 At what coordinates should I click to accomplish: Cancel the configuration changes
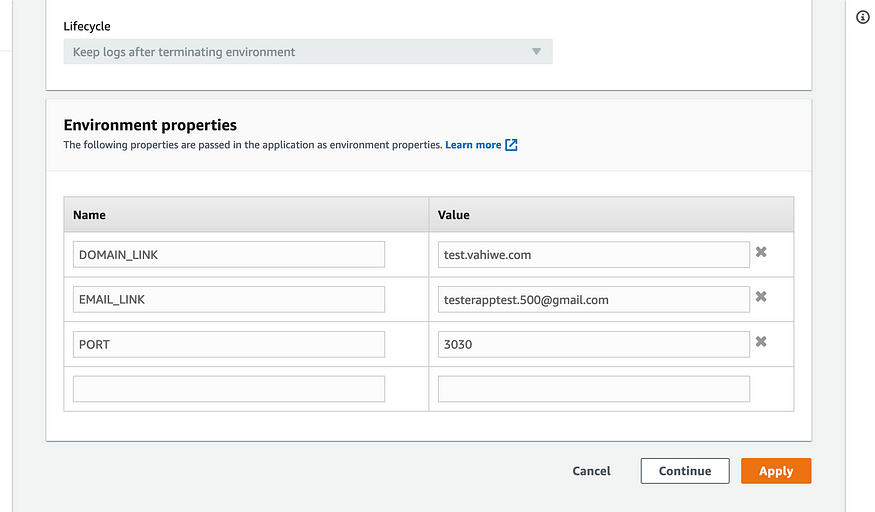592,471
